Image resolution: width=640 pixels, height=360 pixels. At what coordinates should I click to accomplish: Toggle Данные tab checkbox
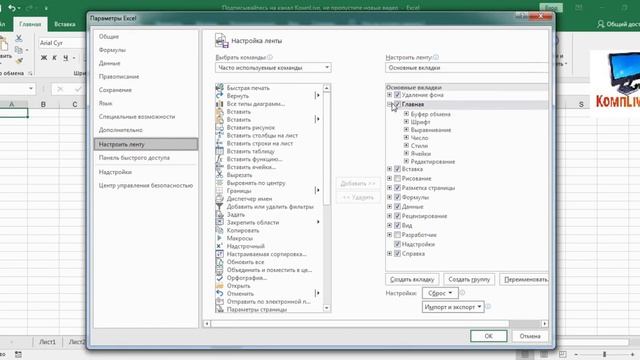coord(397,207)
